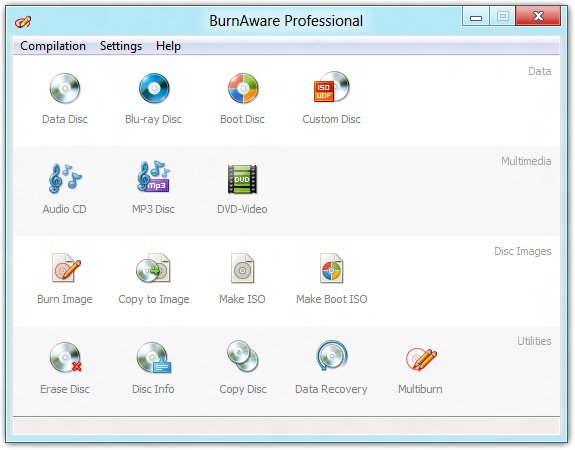Open the Data Recovery icon
This screenshot has width=575, height=450.
[x=332, y=356]
